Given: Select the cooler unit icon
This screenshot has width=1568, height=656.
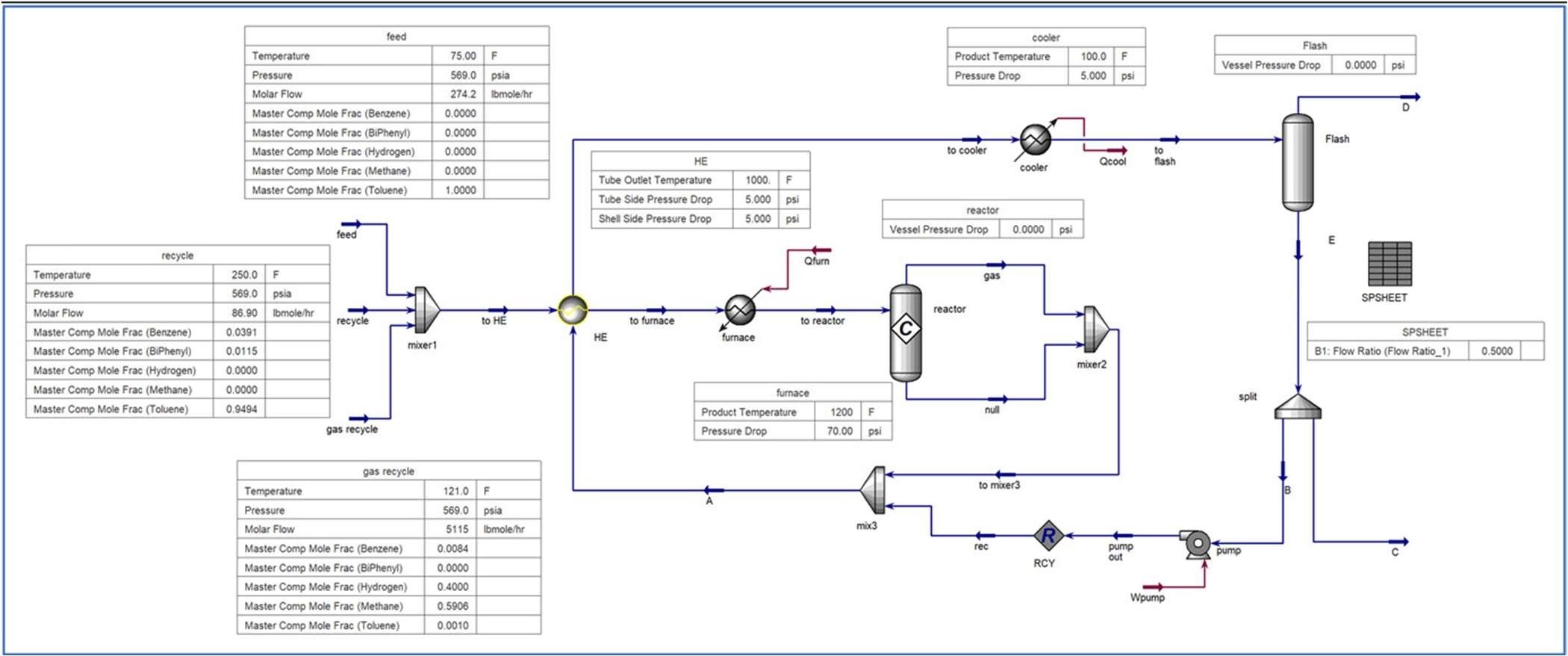Looking at the screenshot, I should pyautogui.click(x=1036, y=139).
